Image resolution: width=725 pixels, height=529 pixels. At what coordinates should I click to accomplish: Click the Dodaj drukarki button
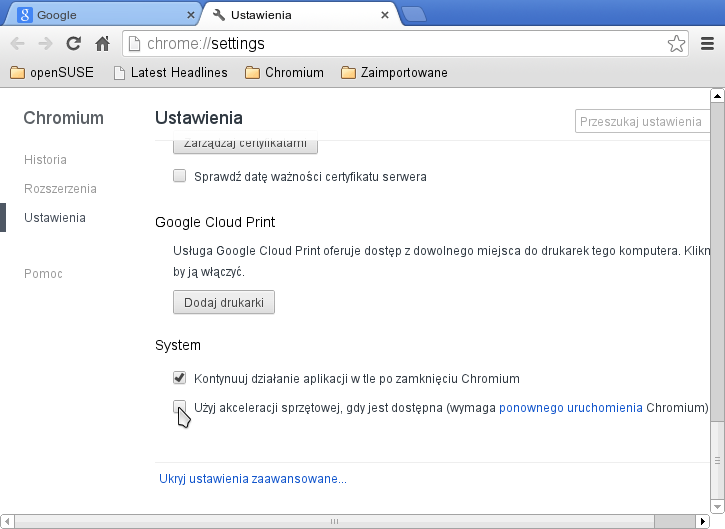224,302
